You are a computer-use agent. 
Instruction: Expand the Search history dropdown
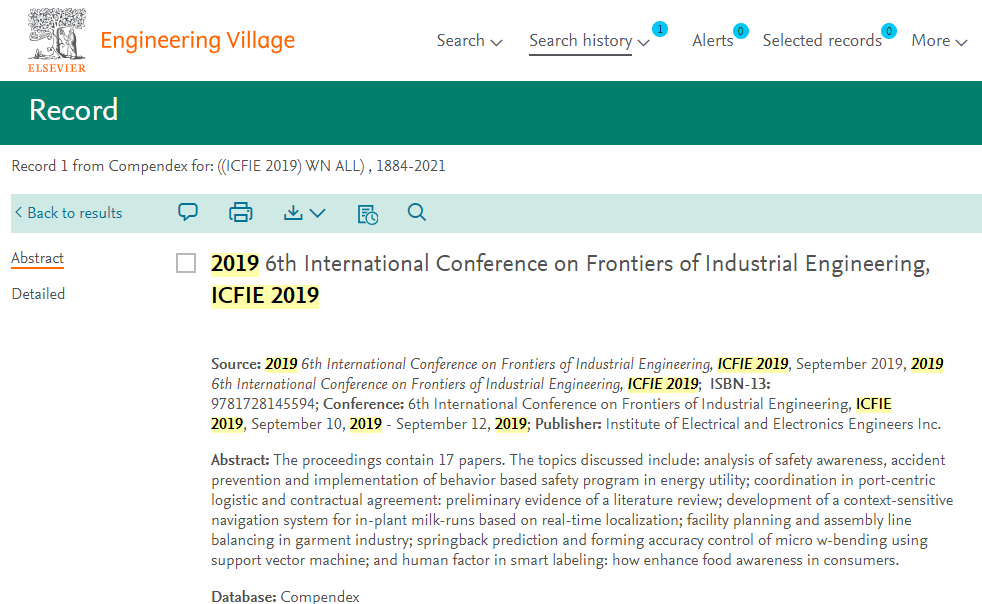click(x=589, y=41)
